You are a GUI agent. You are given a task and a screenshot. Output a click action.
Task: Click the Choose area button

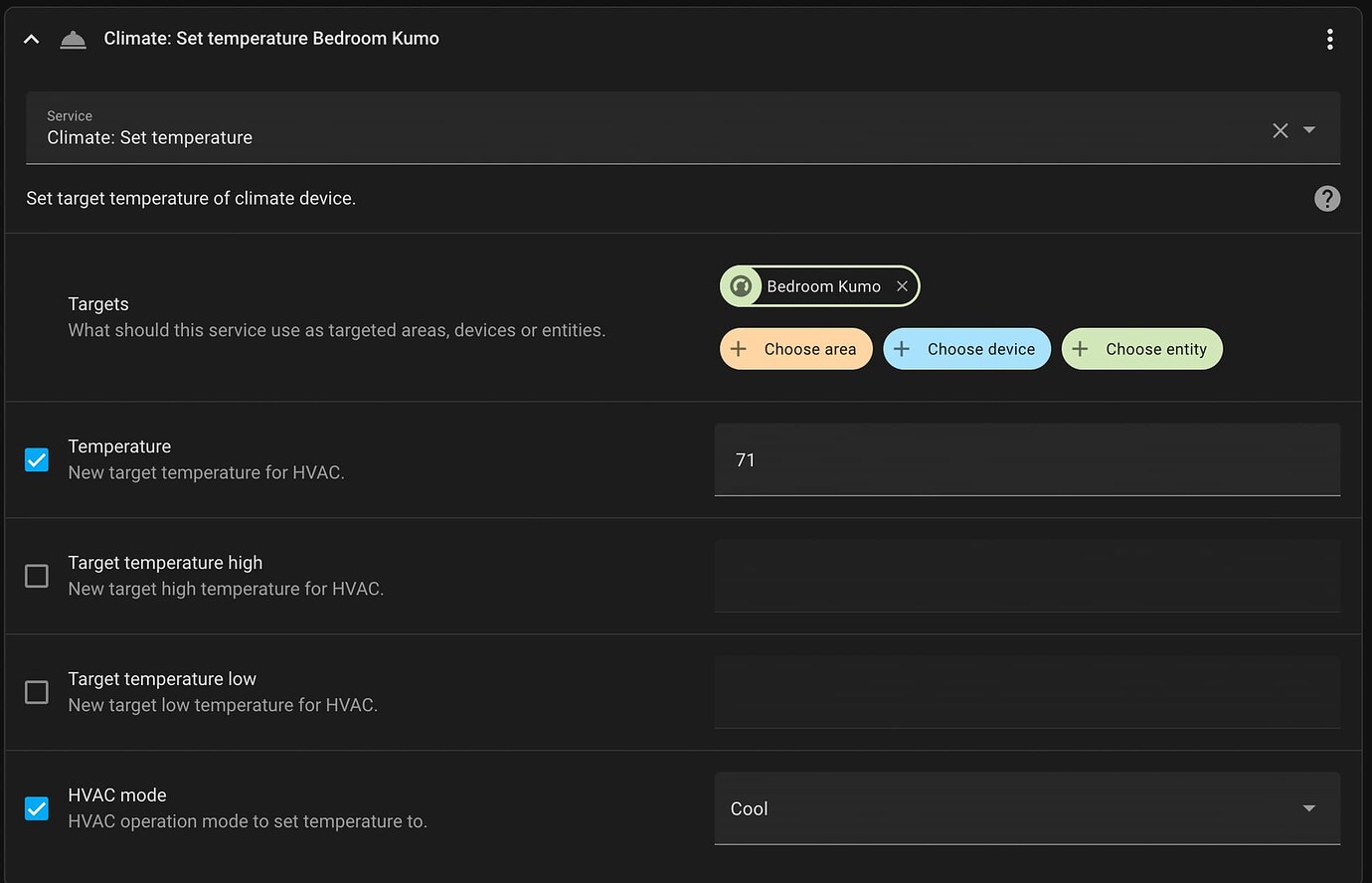795,349
